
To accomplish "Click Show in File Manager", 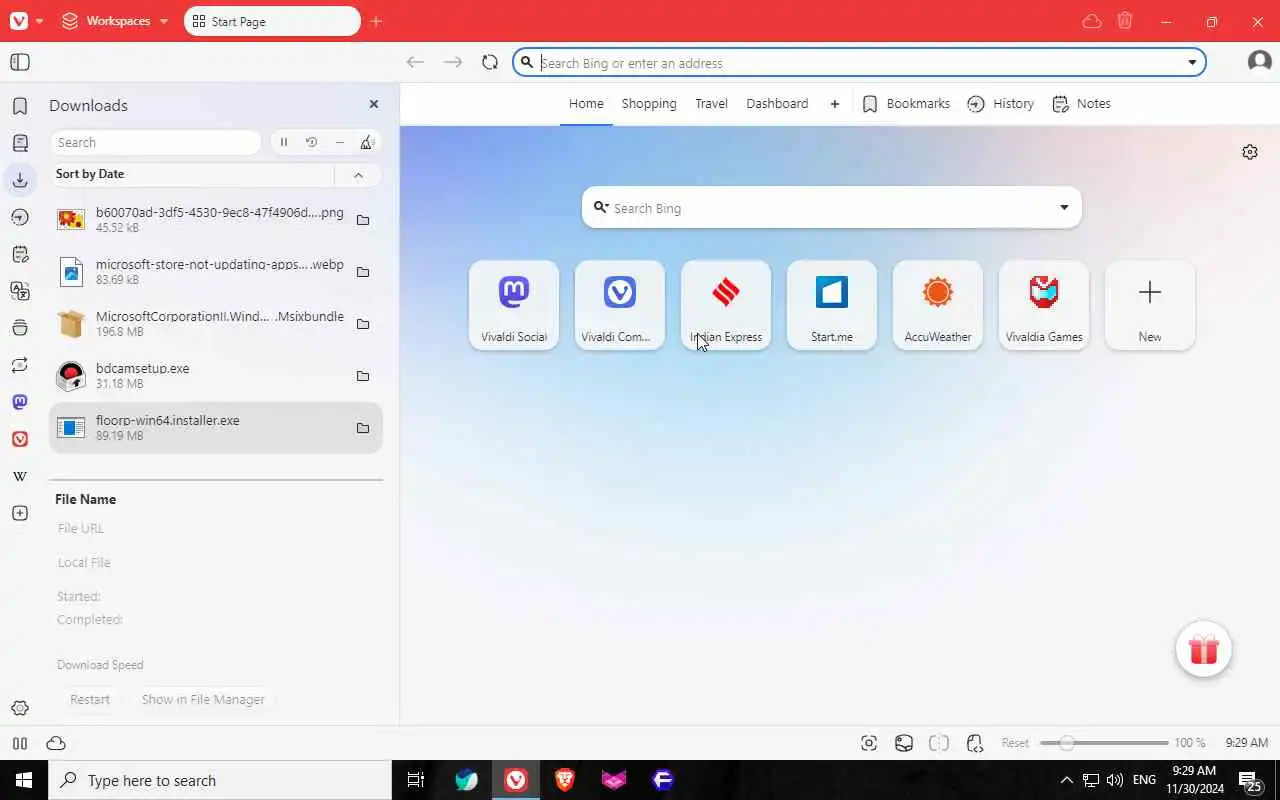I will [203, 699].
